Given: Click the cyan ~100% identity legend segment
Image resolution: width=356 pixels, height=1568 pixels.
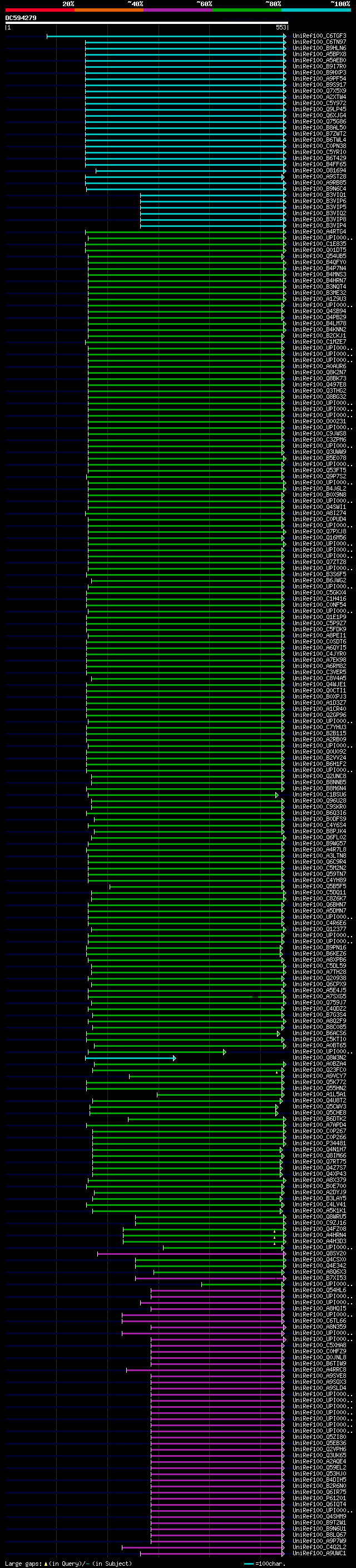Looking at the screenshot, I should pos(317,10).
